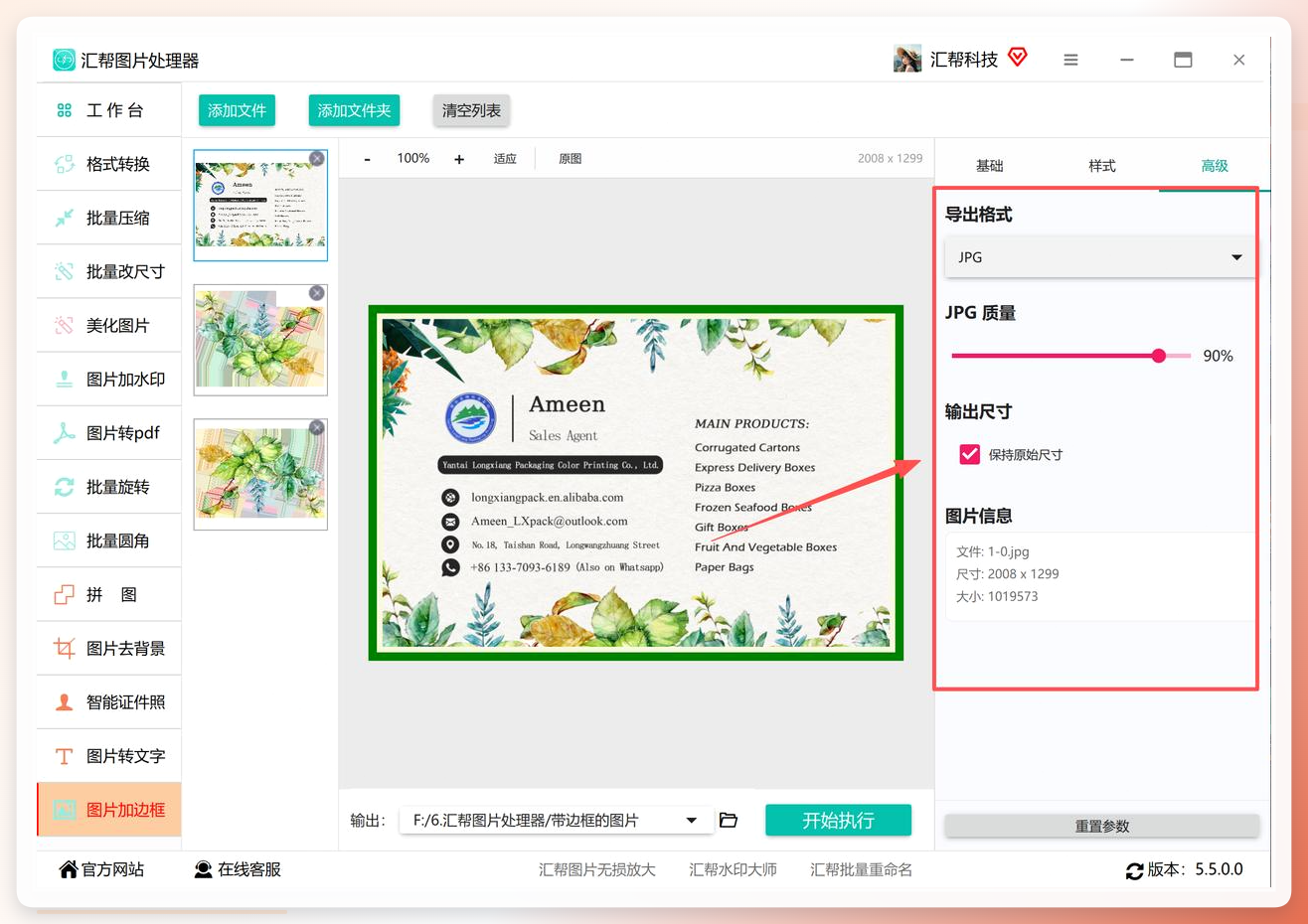Screen dimensions: 1308x924
Task: Open the 批量压缩 batch compress icon
Action: pos(65,218)
